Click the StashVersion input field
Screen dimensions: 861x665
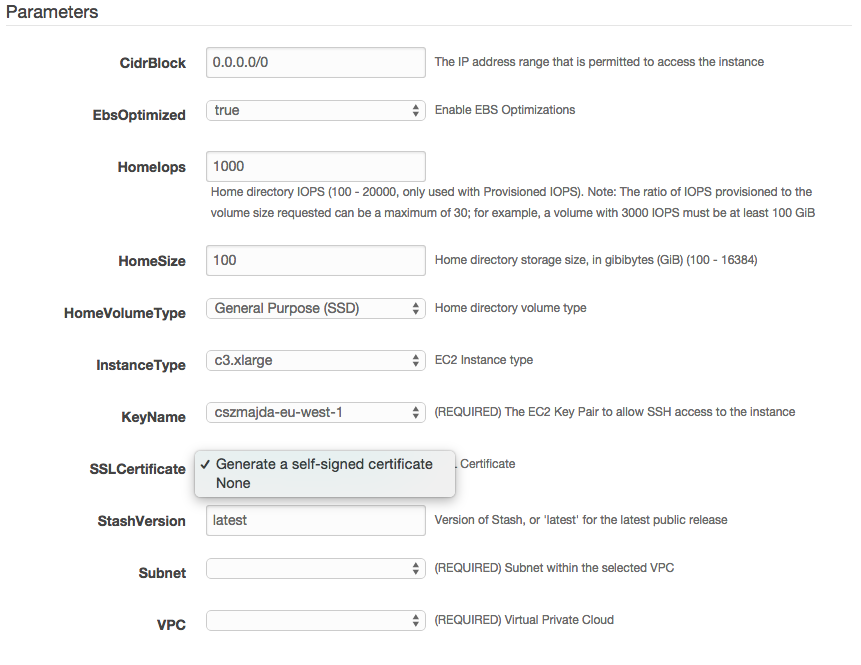pyautogui.click(x=316, y=520)
